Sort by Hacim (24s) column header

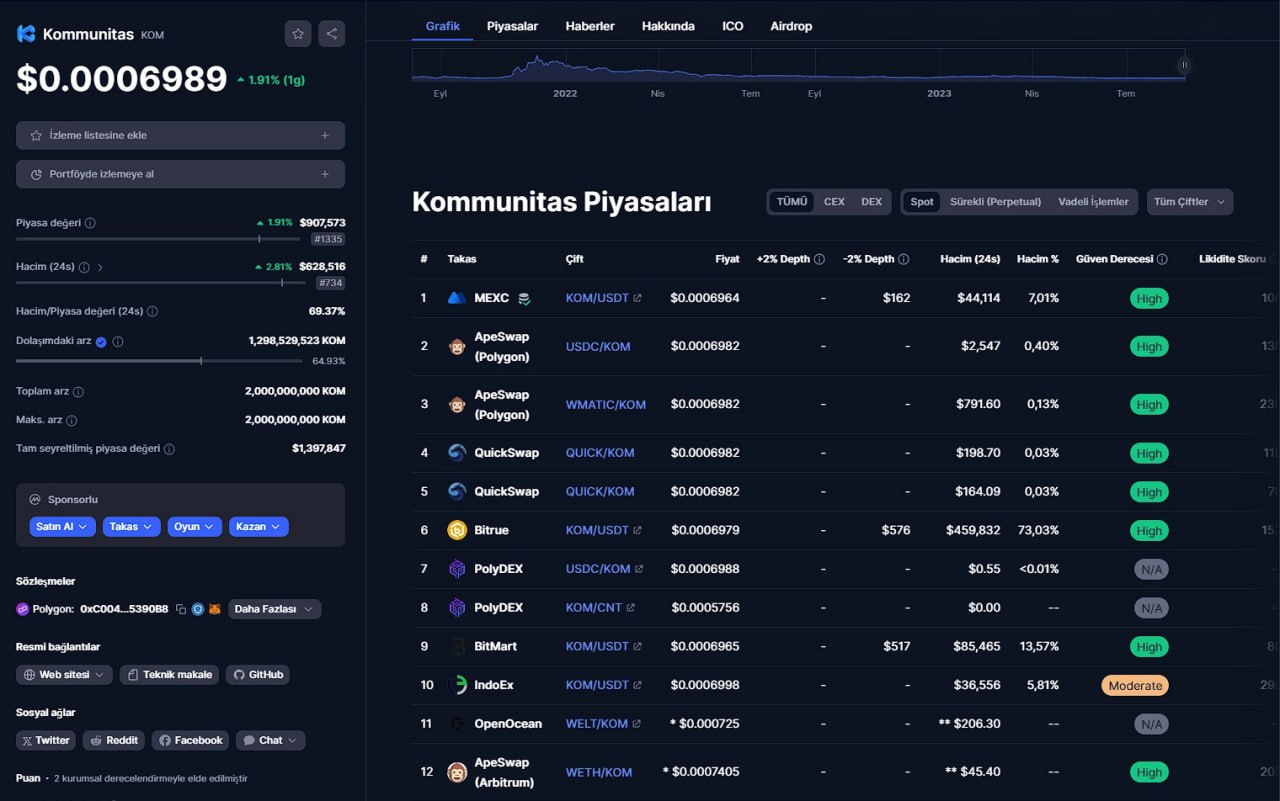[x=970, y=259]
